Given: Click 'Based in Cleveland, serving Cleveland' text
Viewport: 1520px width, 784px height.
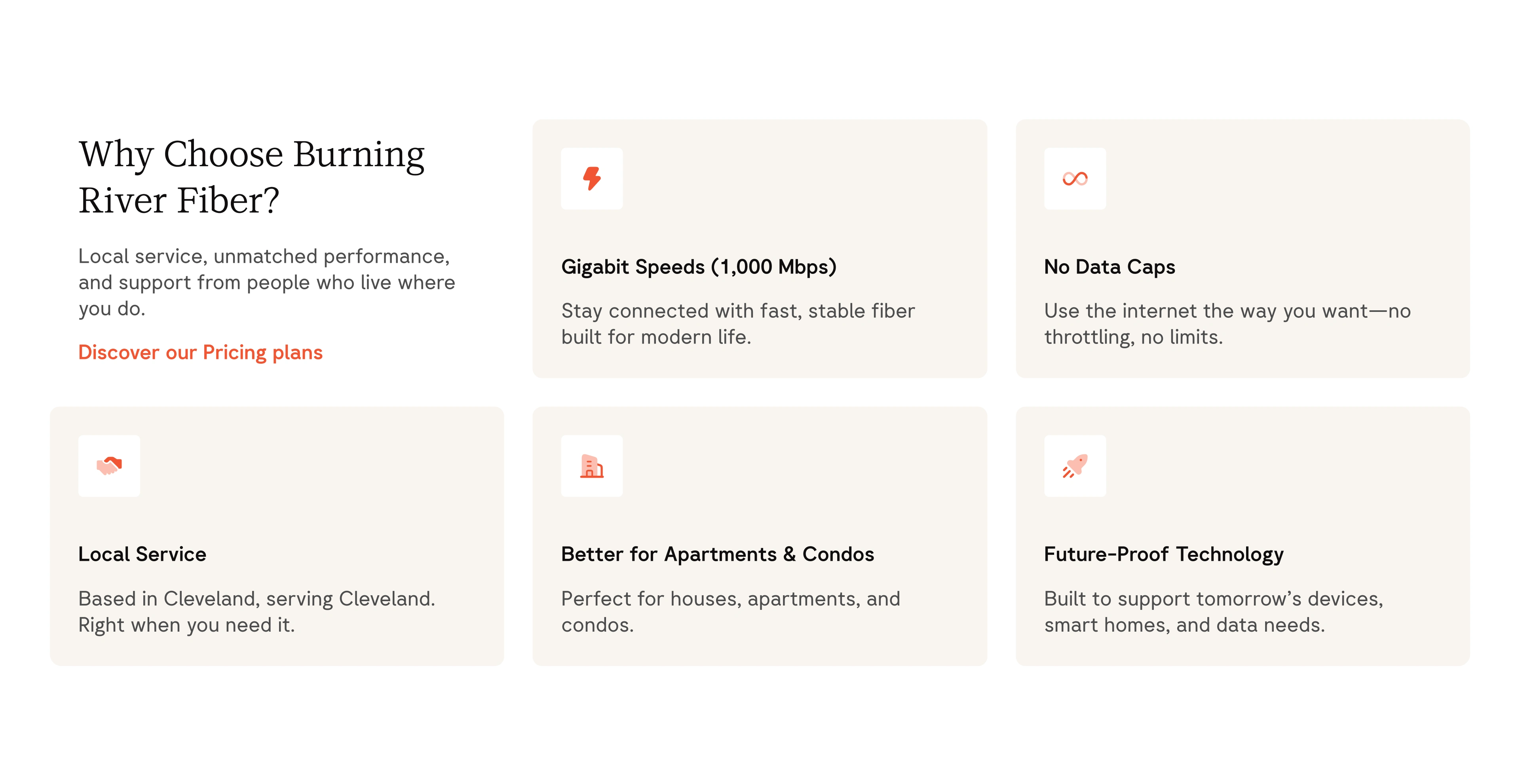Looking at the screenshot, I should pyautogui.click(x=256, y=599).
